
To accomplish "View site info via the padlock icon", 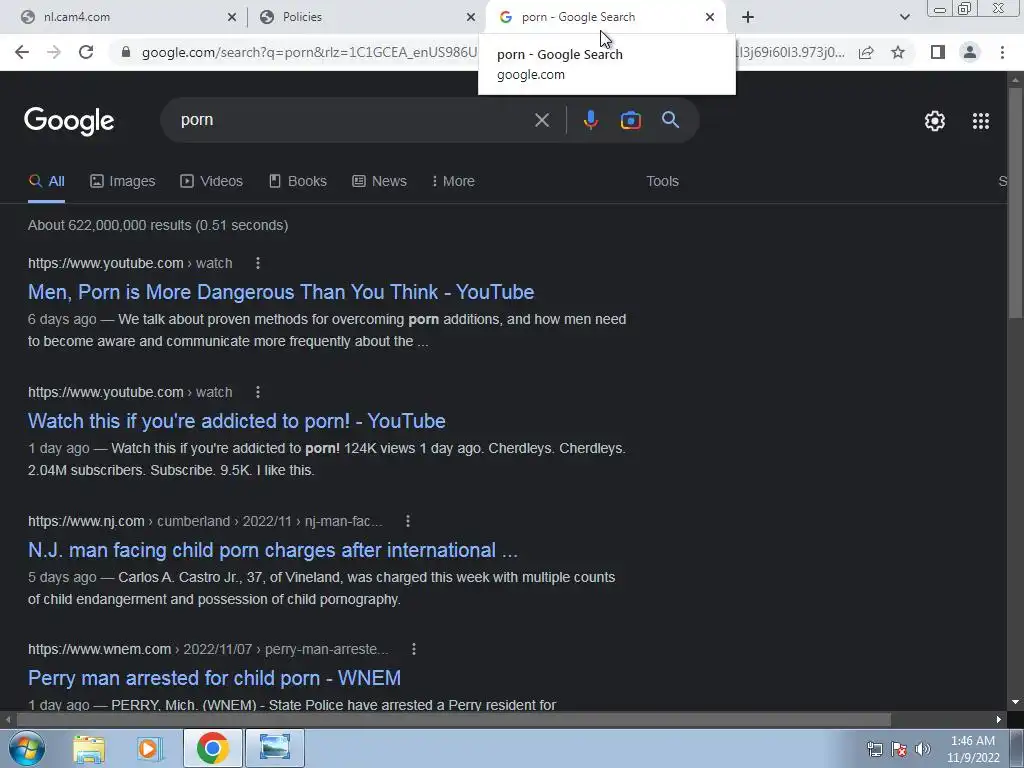I will pyautogui.click(x=126, y=52).
